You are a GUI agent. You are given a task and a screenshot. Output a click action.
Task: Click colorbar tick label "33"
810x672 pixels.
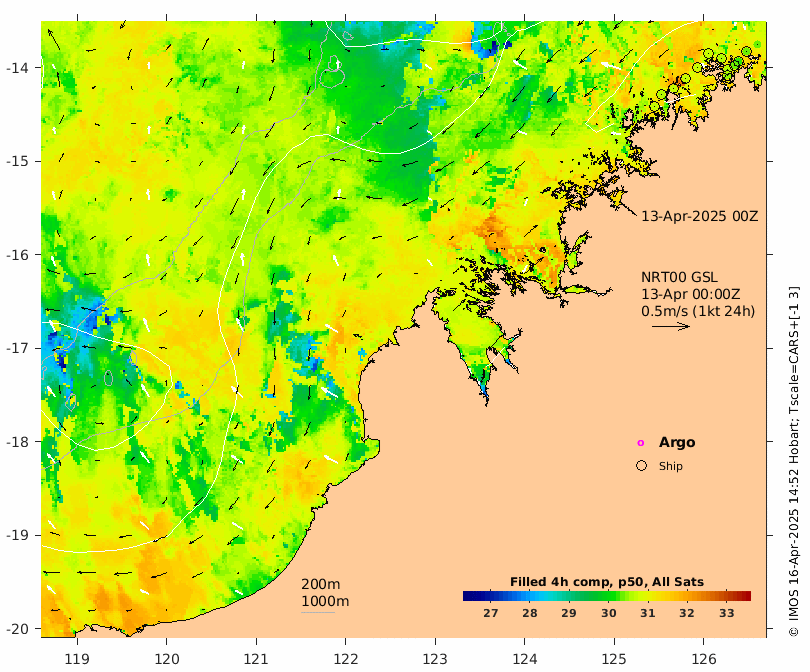pyautogui.click(x=726, y=613)
